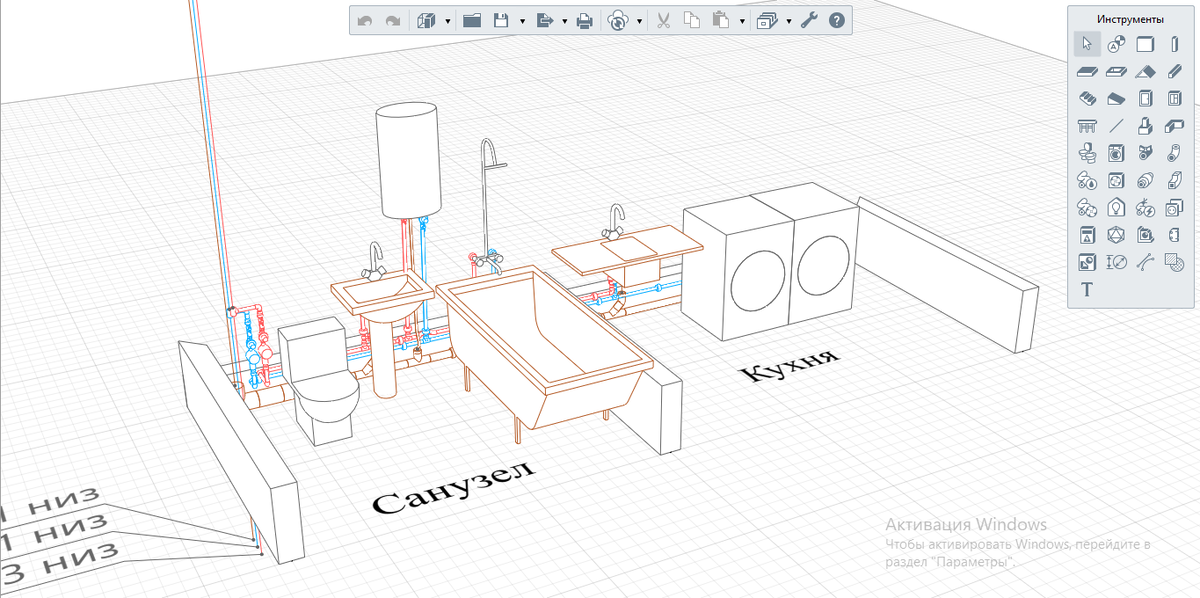Select the straight line drawing tool

point(1116,126)
